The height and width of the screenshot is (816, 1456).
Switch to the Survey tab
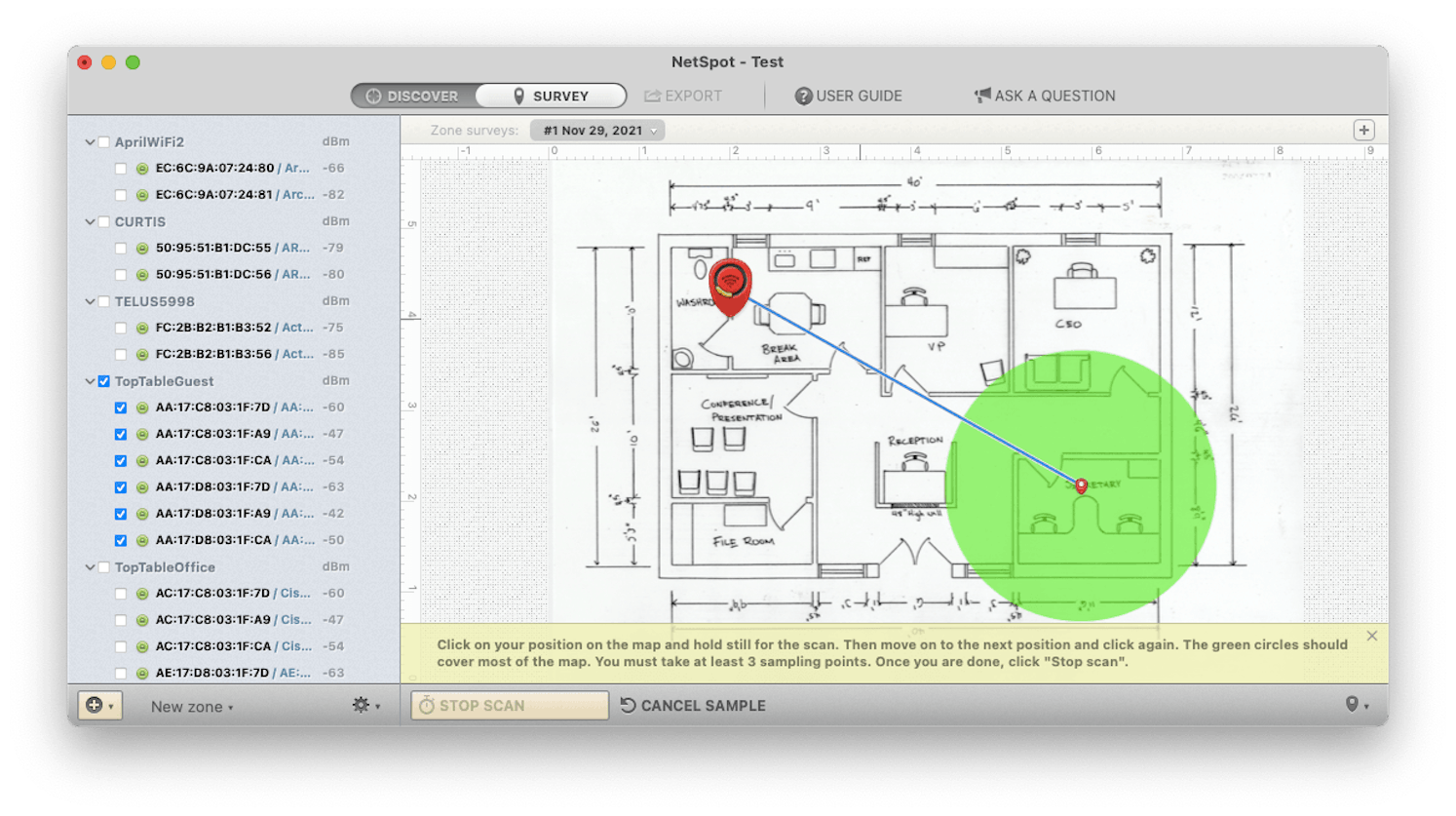pos(551,96)
